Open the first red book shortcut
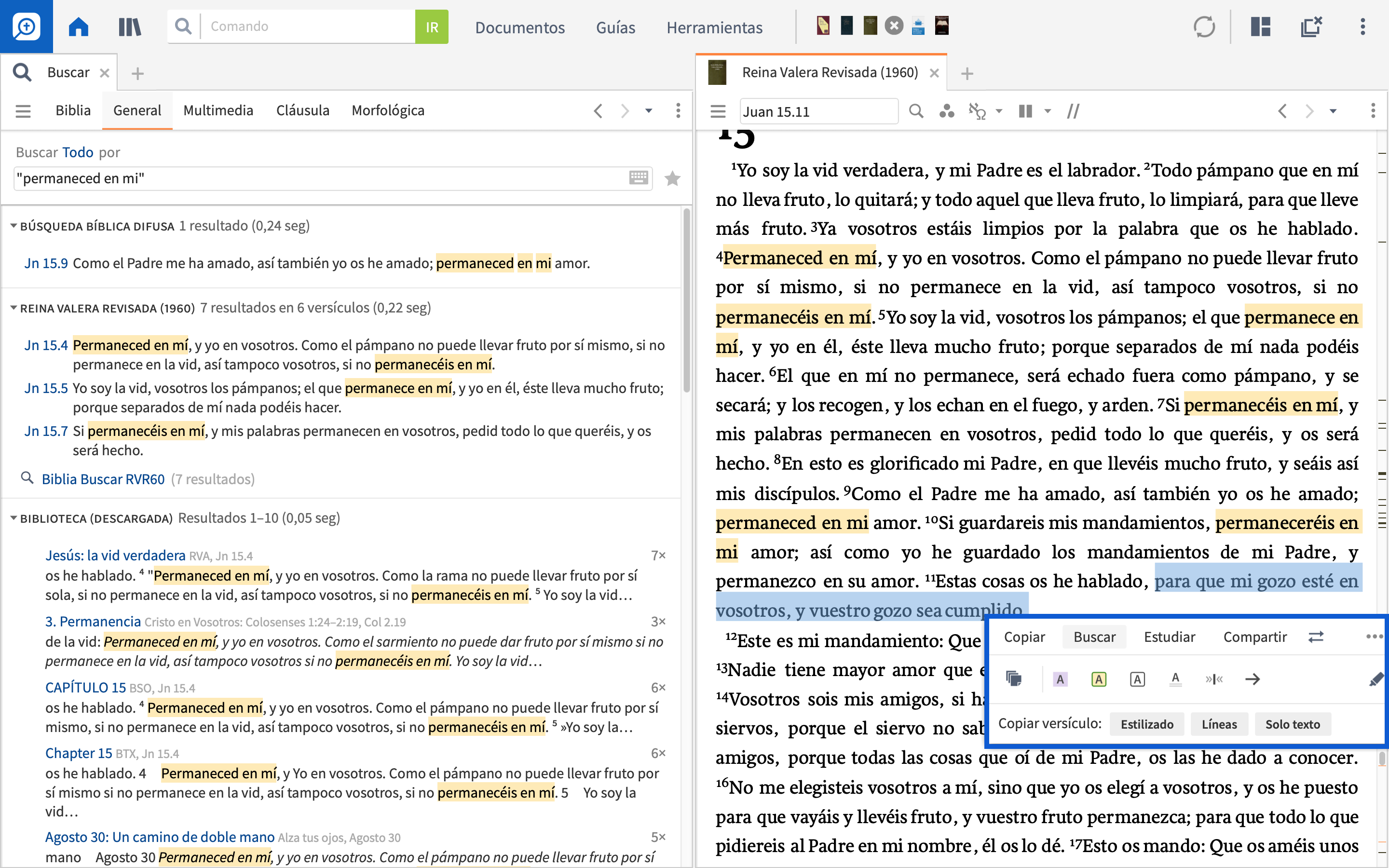This screenshot has width=1389, height=868. (x=823, y=26)
